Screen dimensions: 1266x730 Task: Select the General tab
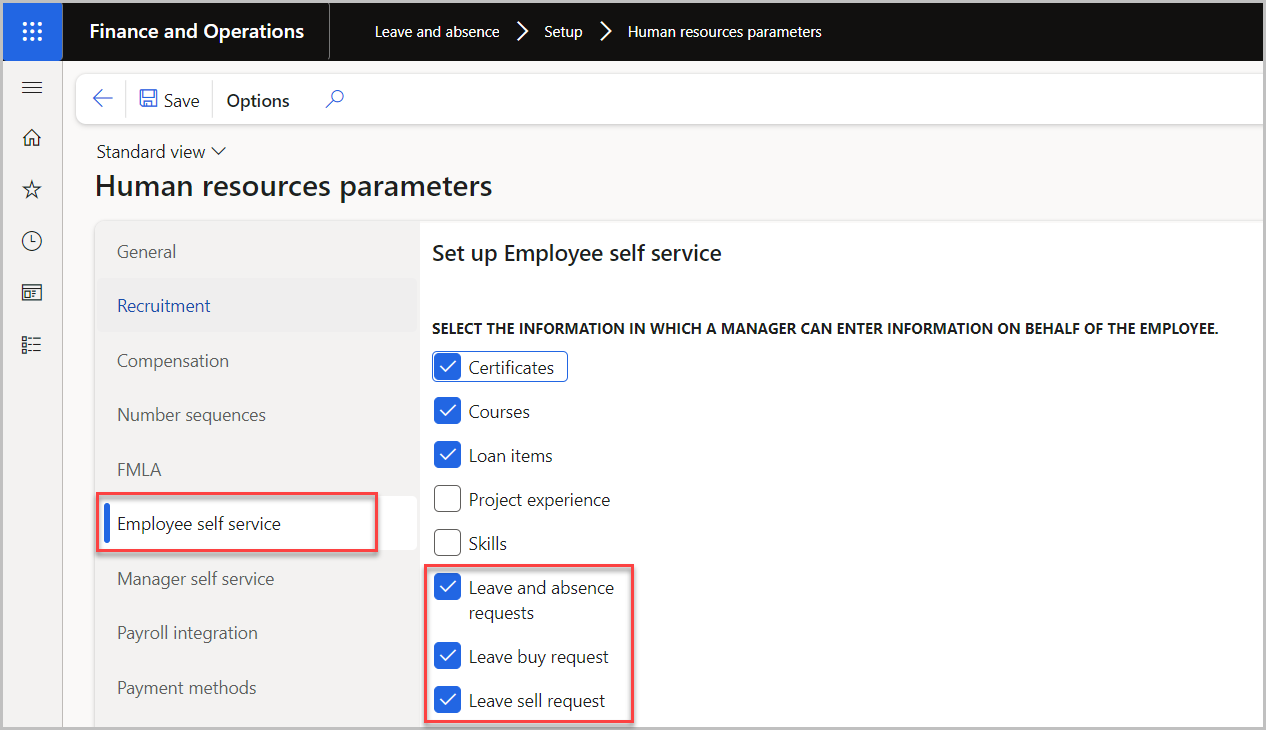[256, 252]
